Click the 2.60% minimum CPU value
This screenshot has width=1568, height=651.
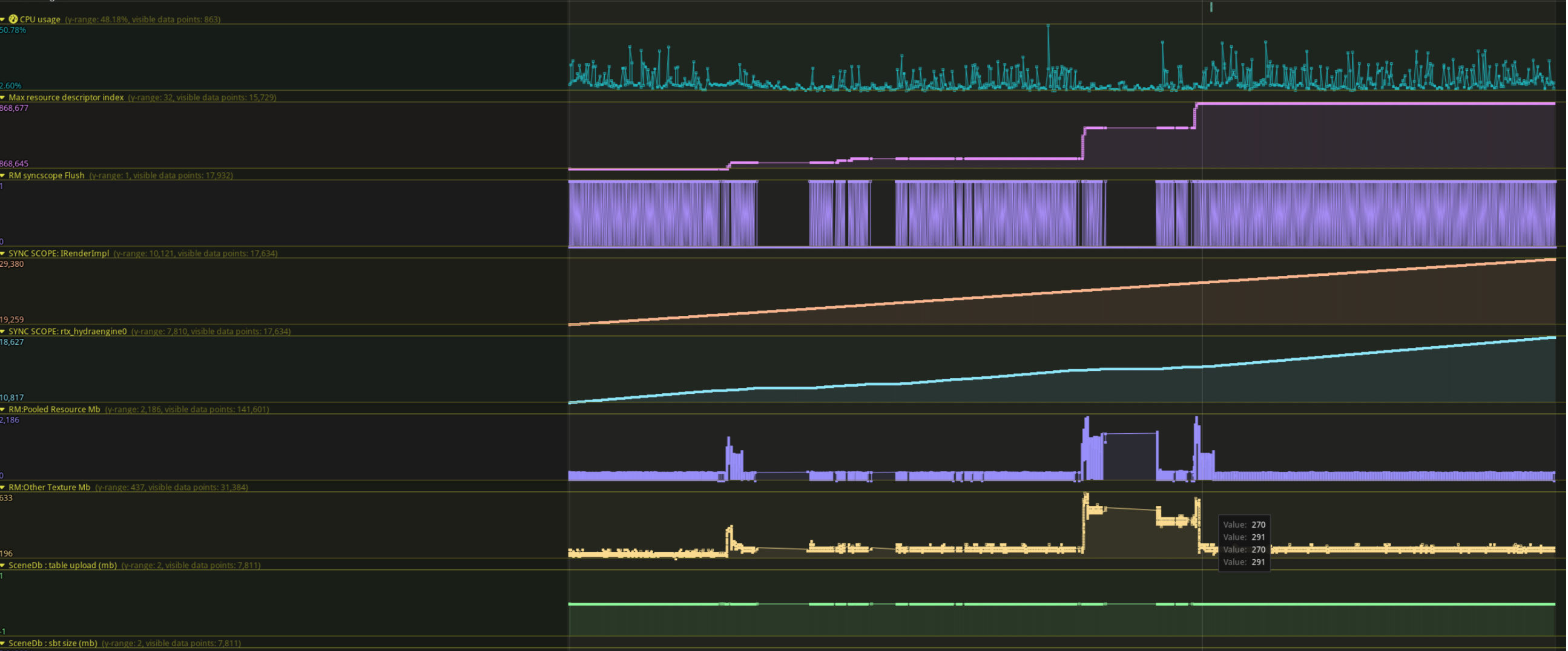coord(11,86)
